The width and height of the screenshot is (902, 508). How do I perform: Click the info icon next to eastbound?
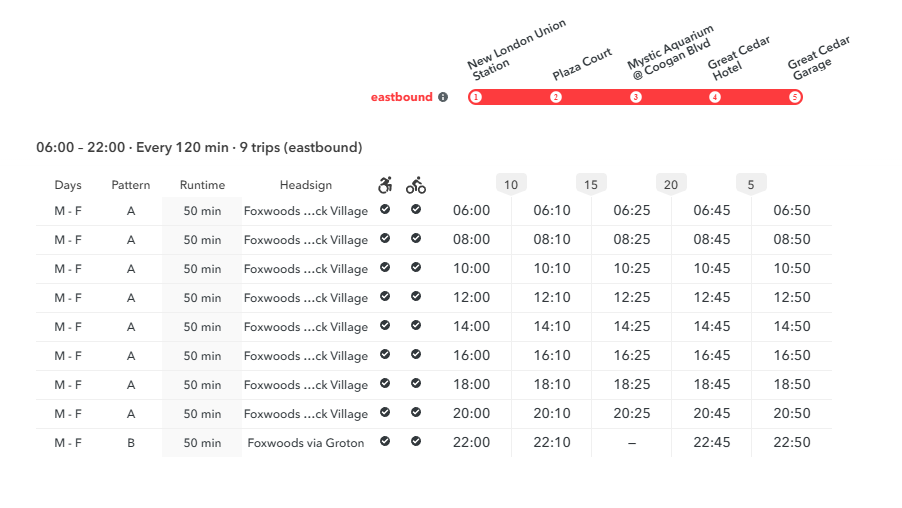point(443,97)
